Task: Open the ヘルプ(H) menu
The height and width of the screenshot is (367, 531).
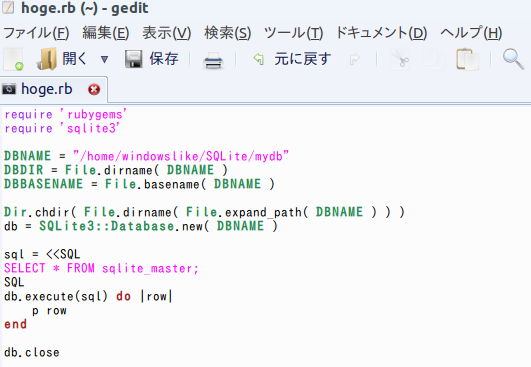Action: pyautogui.click(x=471, y=33)
